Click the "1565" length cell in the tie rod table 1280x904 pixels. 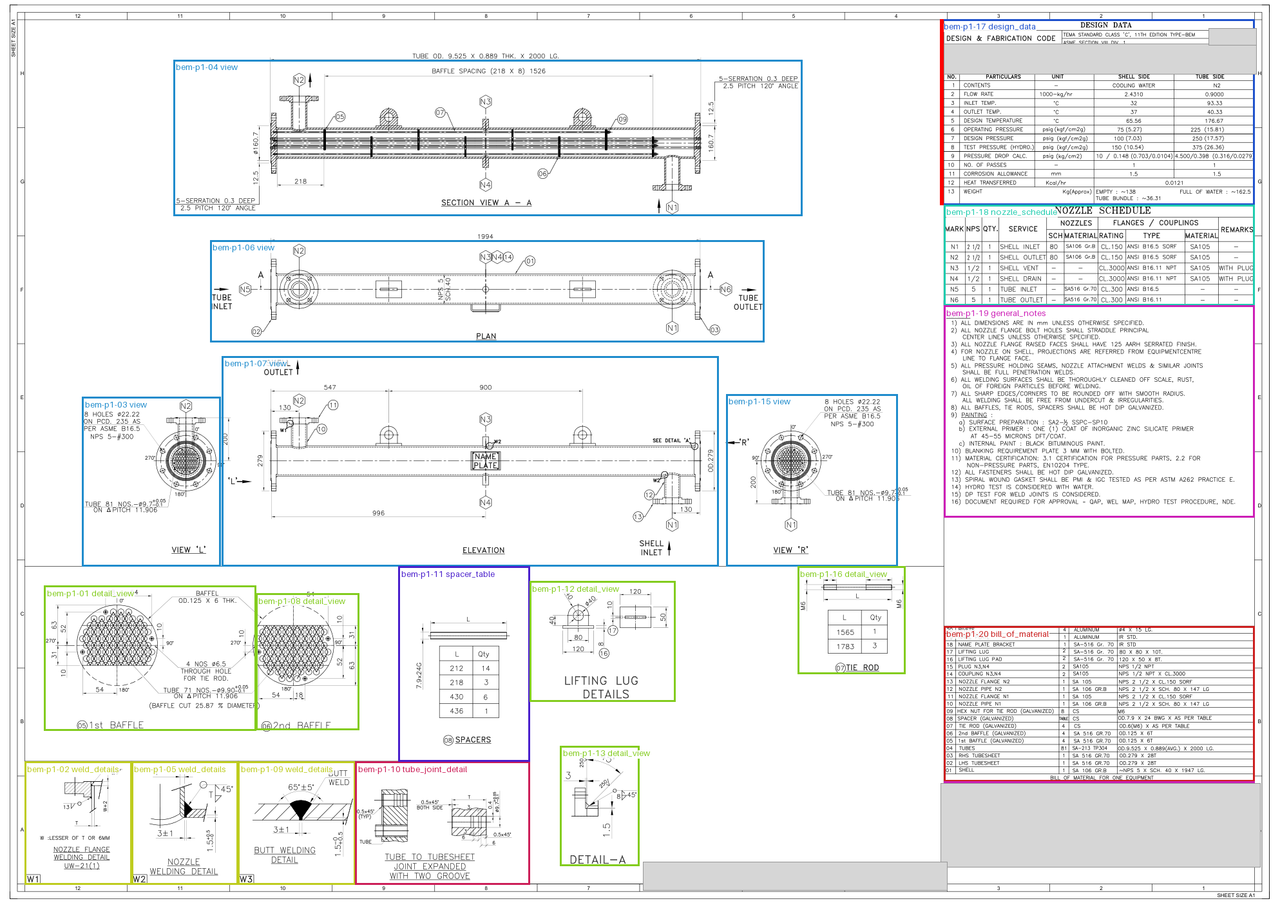pos(845,632)
